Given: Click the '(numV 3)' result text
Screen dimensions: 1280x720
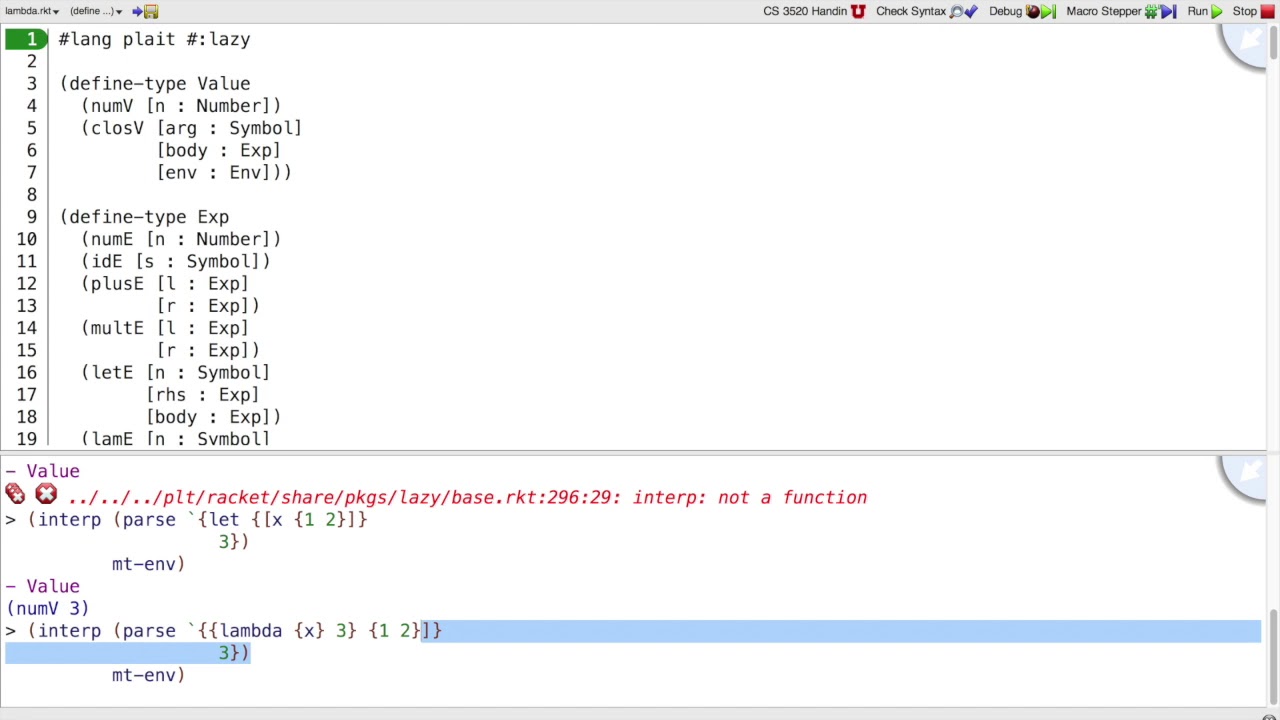Looking at the screenshot, I should click(x=48, y=608).
